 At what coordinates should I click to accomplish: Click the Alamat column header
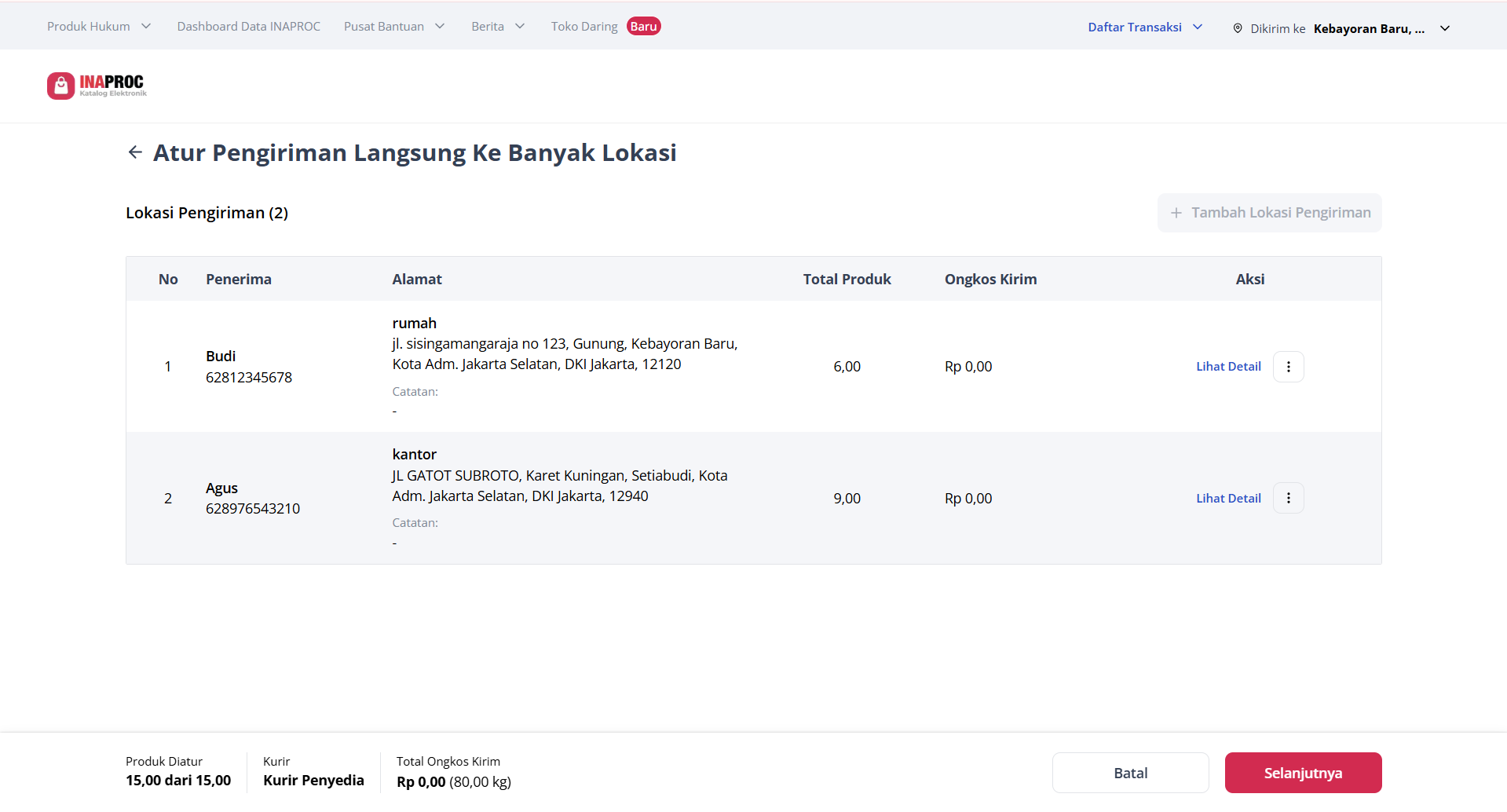point(417,279)
